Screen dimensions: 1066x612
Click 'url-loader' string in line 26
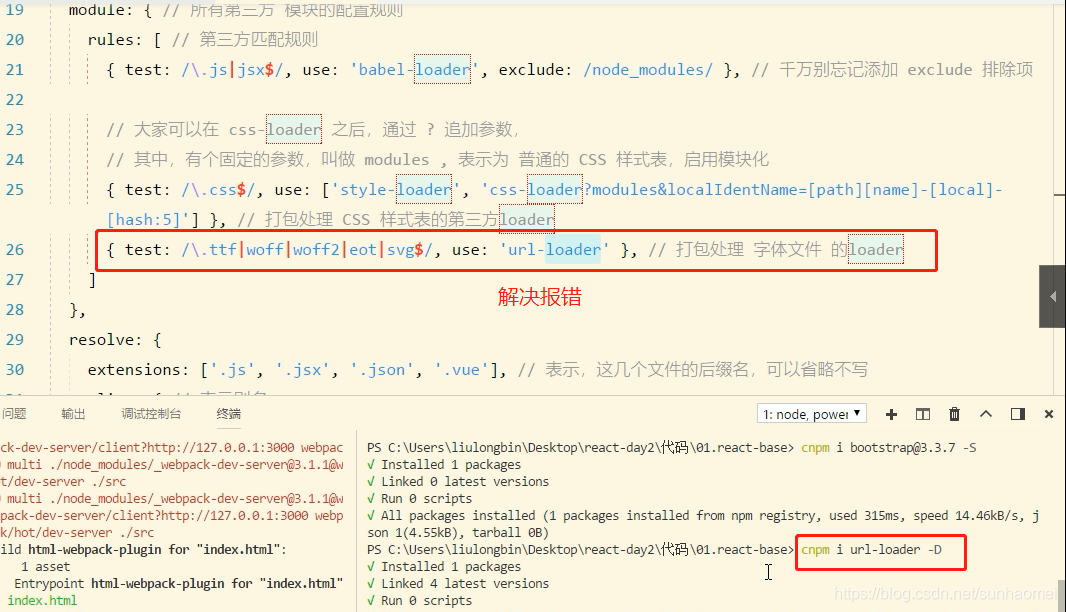pos(555,250)
